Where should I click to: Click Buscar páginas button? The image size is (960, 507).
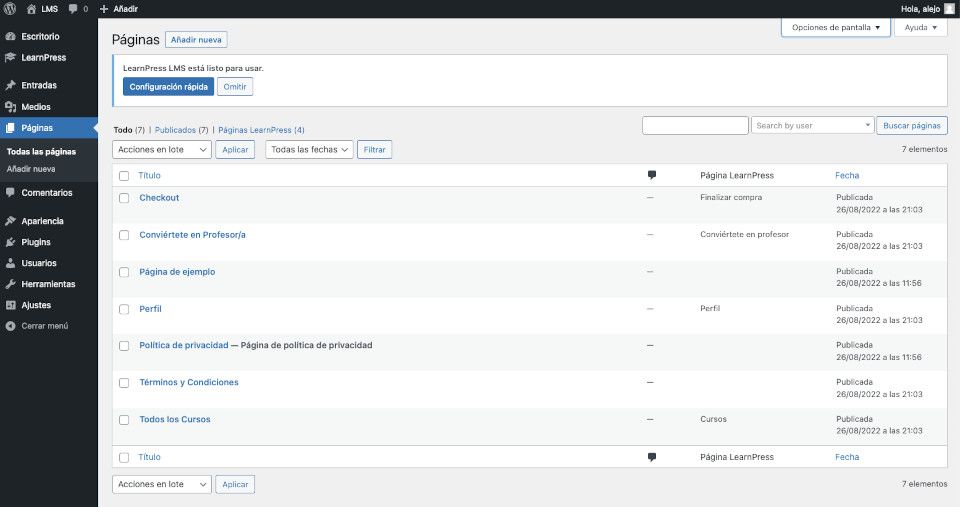[912, 126]
